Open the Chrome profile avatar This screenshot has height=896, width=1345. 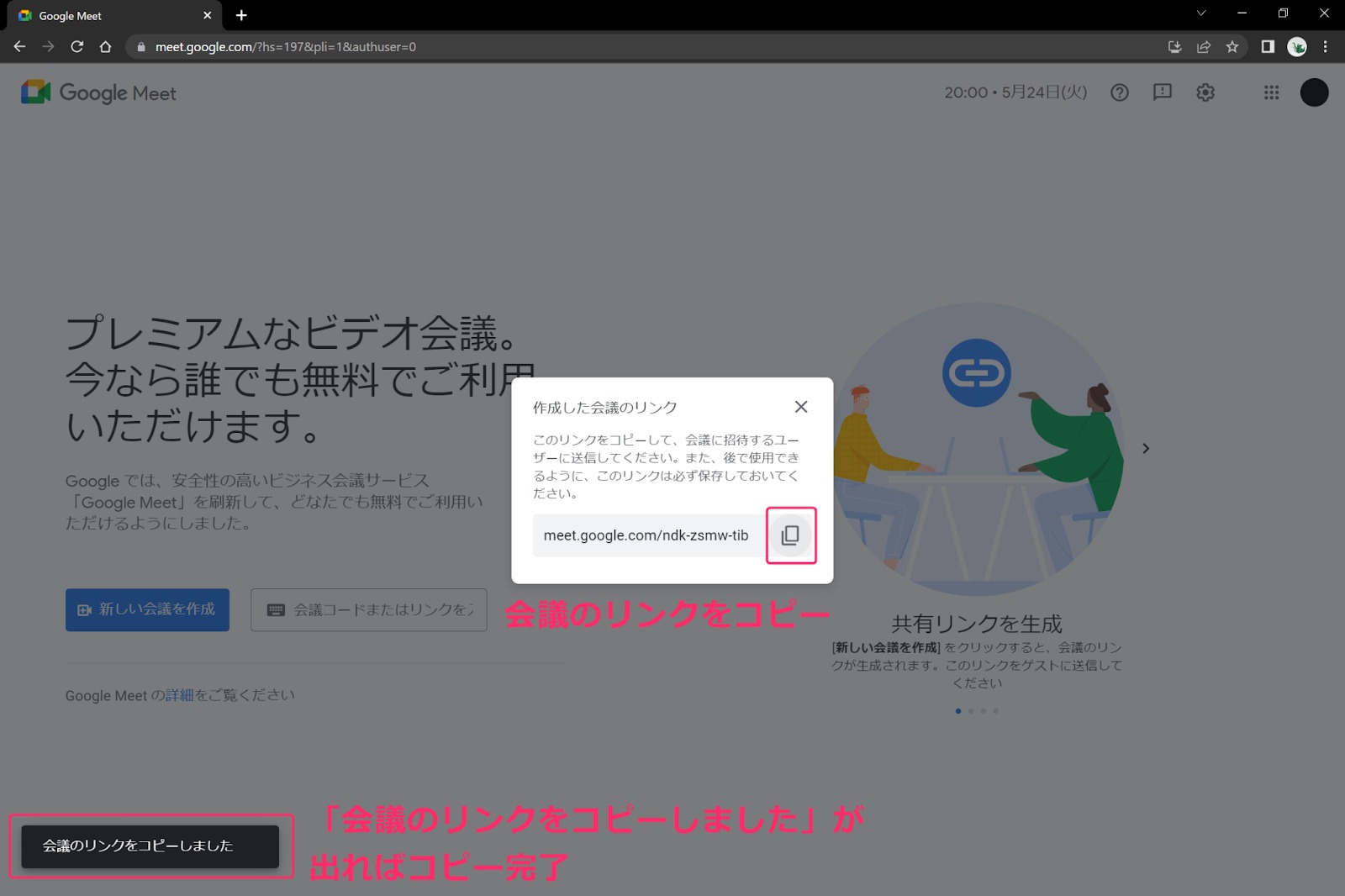click(x=1297, y=47)
